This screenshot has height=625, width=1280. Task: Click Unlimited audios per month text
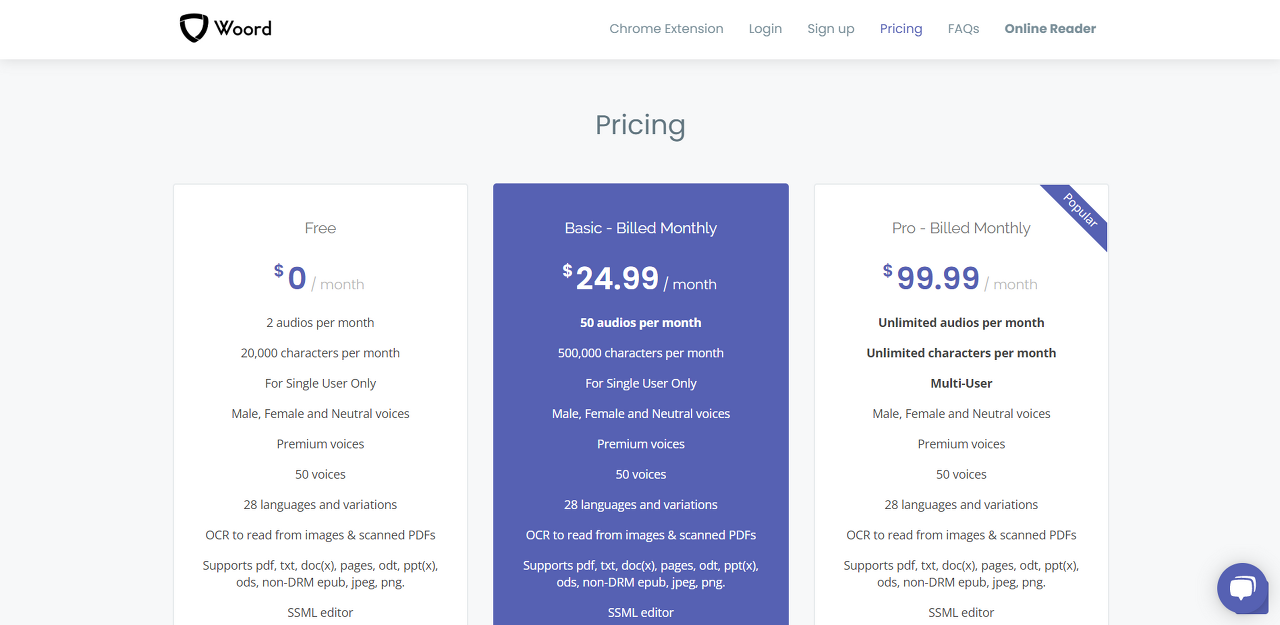(x=961, y=323)
